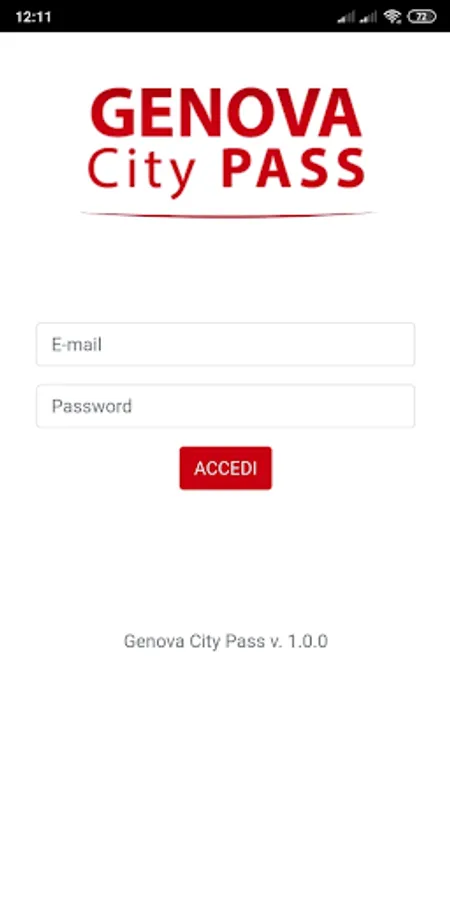450x900 pixels.
Task: Tap the second cellular signal icon
Action: (368, 17)
